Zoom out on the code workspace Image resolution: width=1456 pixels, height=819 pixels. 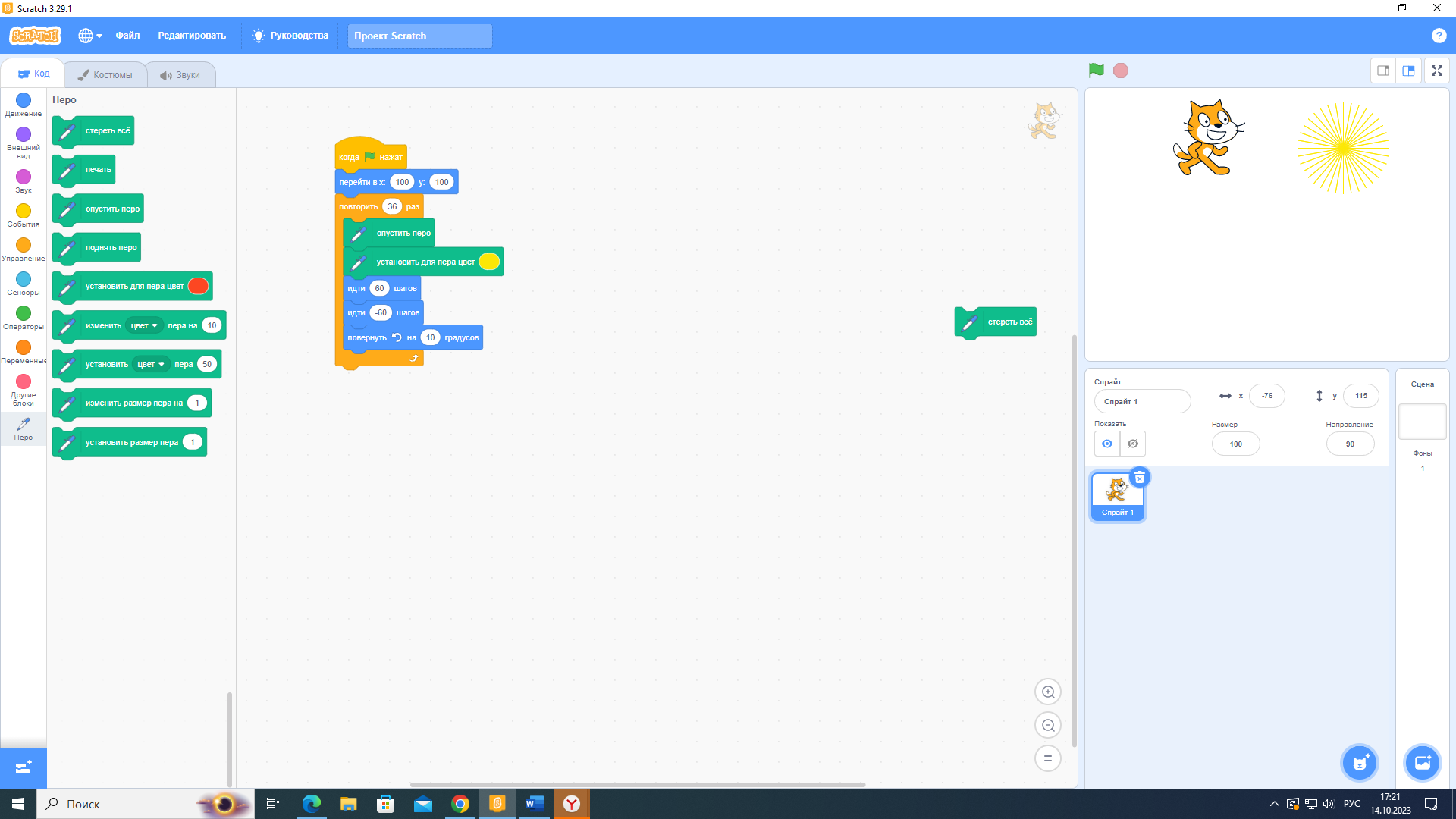pos(1048,725)
